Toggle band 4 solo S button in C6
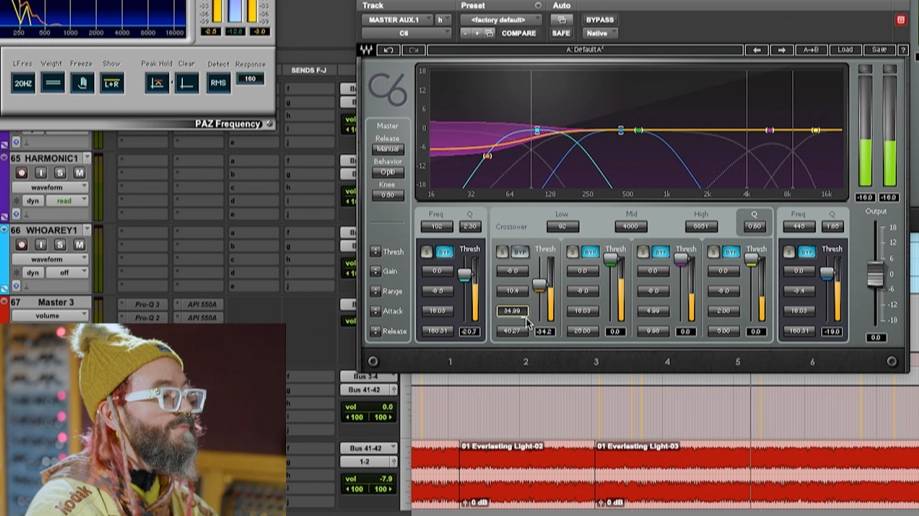This screenshot has height=516, width=919. point(643,252)
